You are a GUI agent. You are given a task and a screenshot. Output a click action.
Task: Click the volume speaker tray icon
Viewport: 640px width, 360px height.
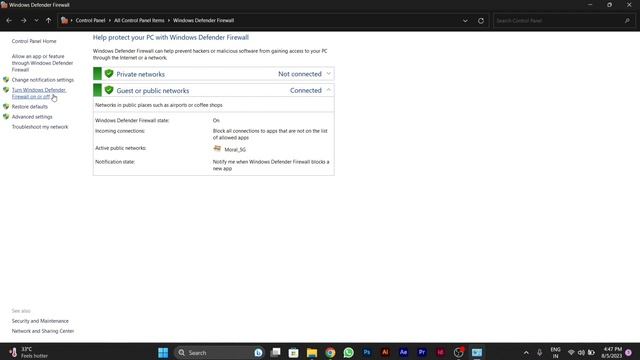tap(581, 353)
